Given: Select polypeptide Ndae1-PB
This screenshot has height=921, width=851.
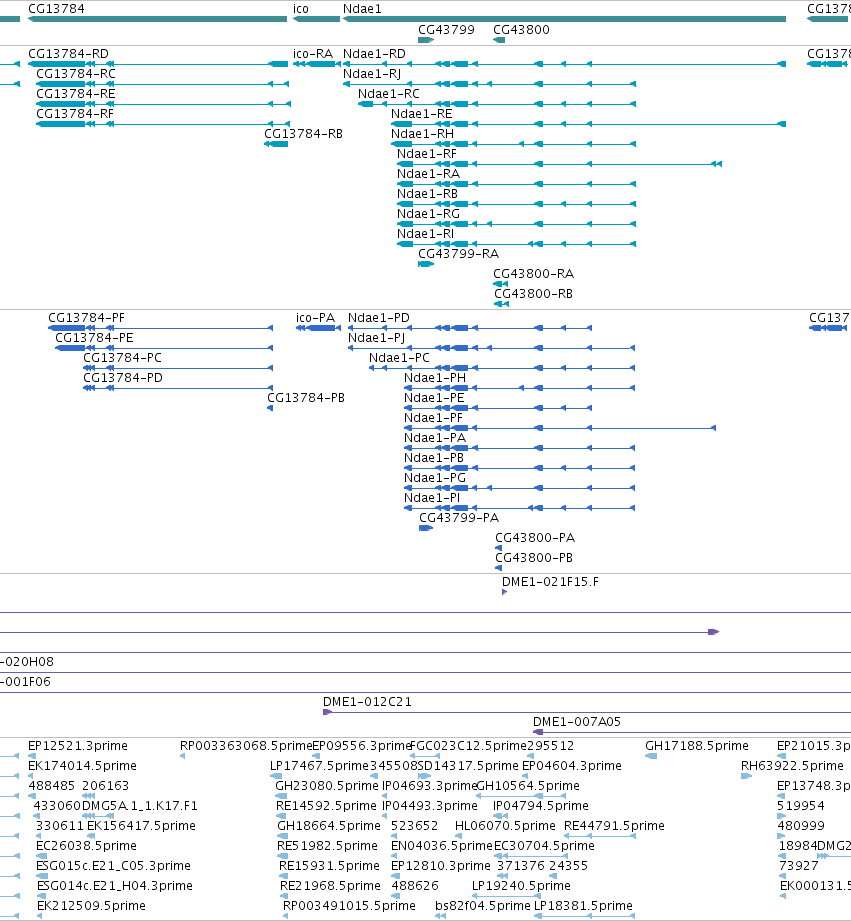Looking at the screenshot, I should click(x=434, y=458).
